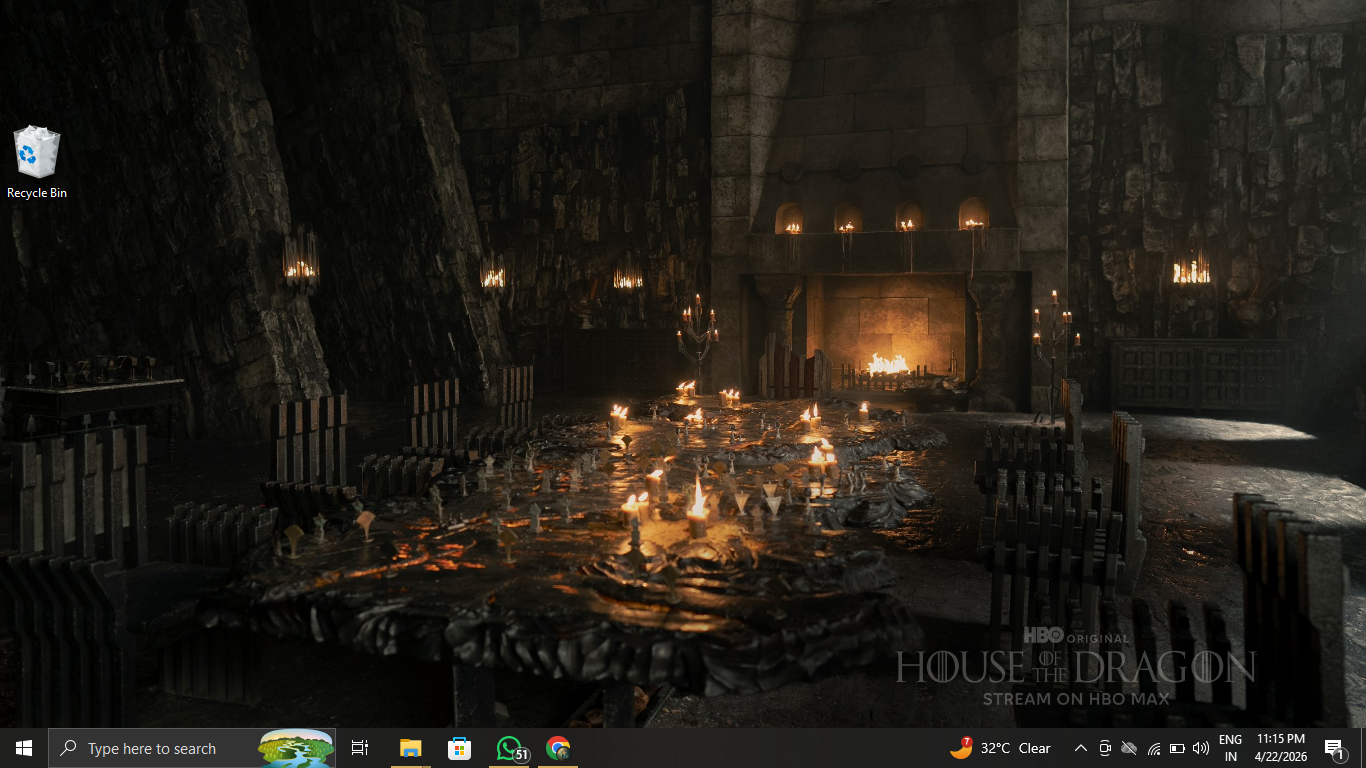Screen dimensions: 1366x768
Task: Click the 'Type here to search' box
Action: tap(192, 748)
